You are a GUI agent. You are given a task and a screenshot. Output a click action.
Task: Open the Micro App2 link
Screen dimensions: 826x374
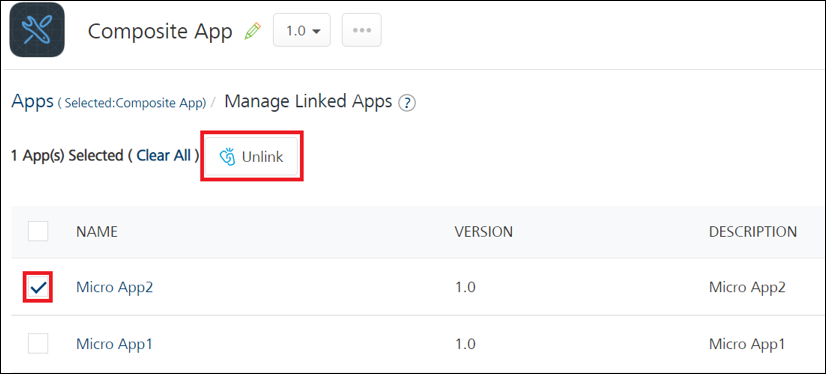click(114, 288)
